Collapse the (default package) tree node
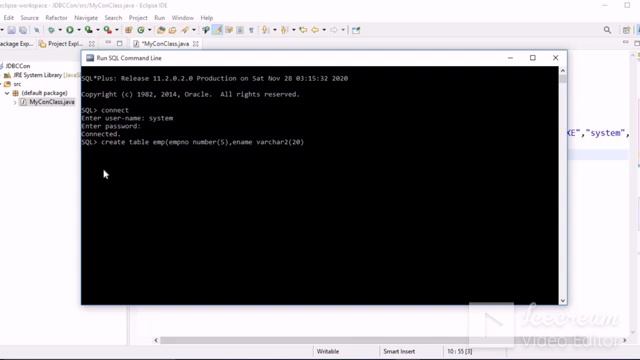 7,93
